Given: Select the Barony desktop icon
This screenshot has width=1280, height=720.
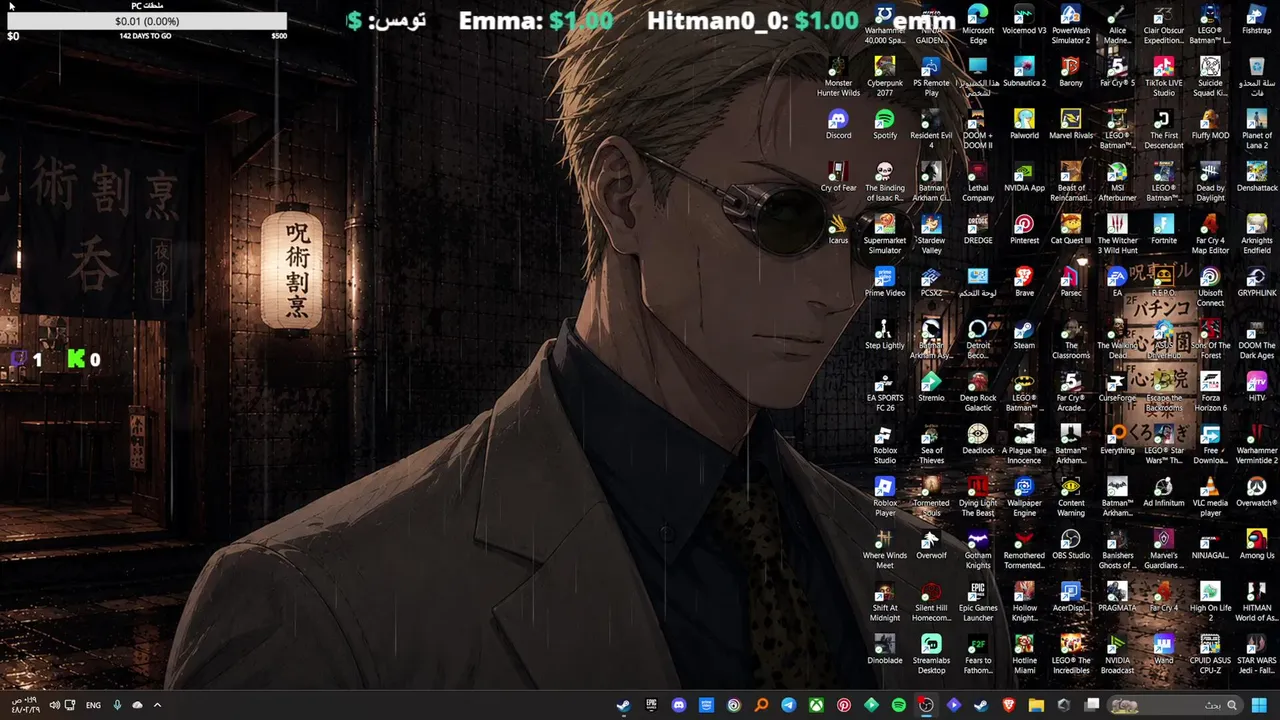Looking at the screenshot, I should (1071, 72).
